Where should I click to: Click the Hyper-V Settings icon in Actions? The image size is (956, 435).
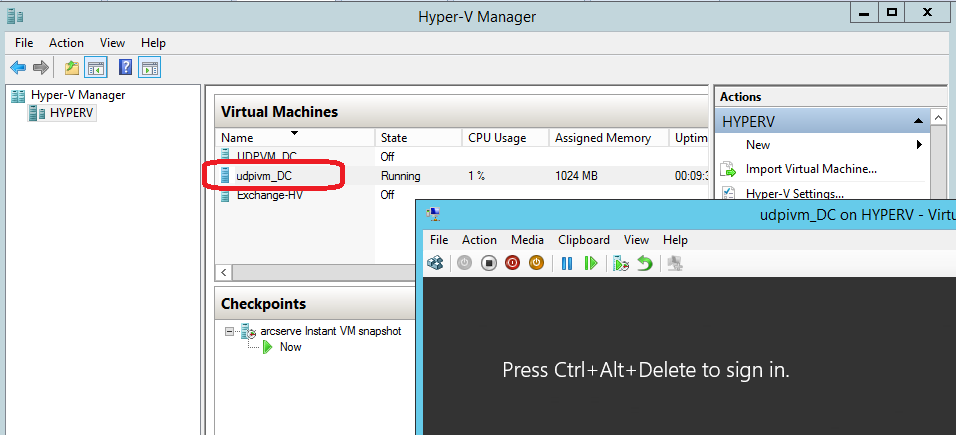729,193
